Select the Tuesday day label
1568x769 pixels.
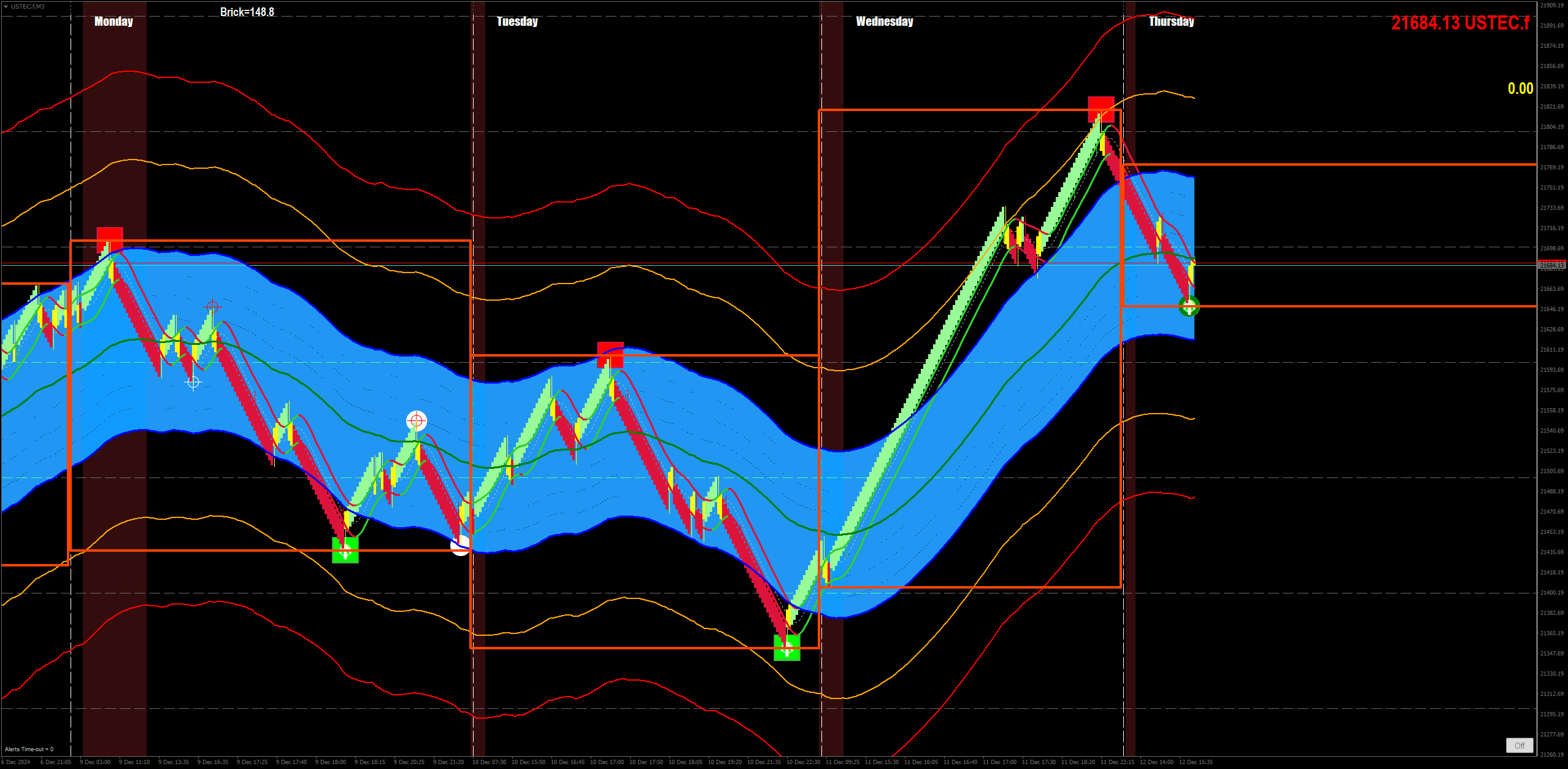(517, 21)
